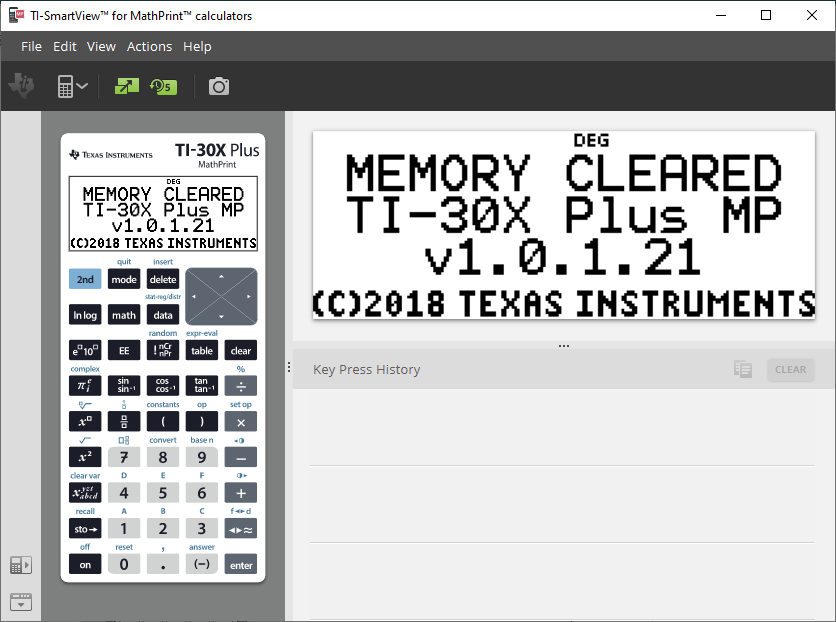This screenshot has height=622, width=836.
Task: Open the calculator model selection dropdown
Action: [x=72, y=87]
